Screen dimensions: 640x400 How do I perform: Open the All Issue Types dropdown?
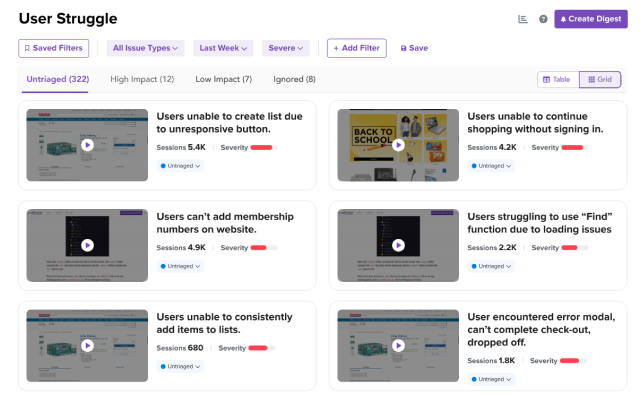(x=145, y=48)
